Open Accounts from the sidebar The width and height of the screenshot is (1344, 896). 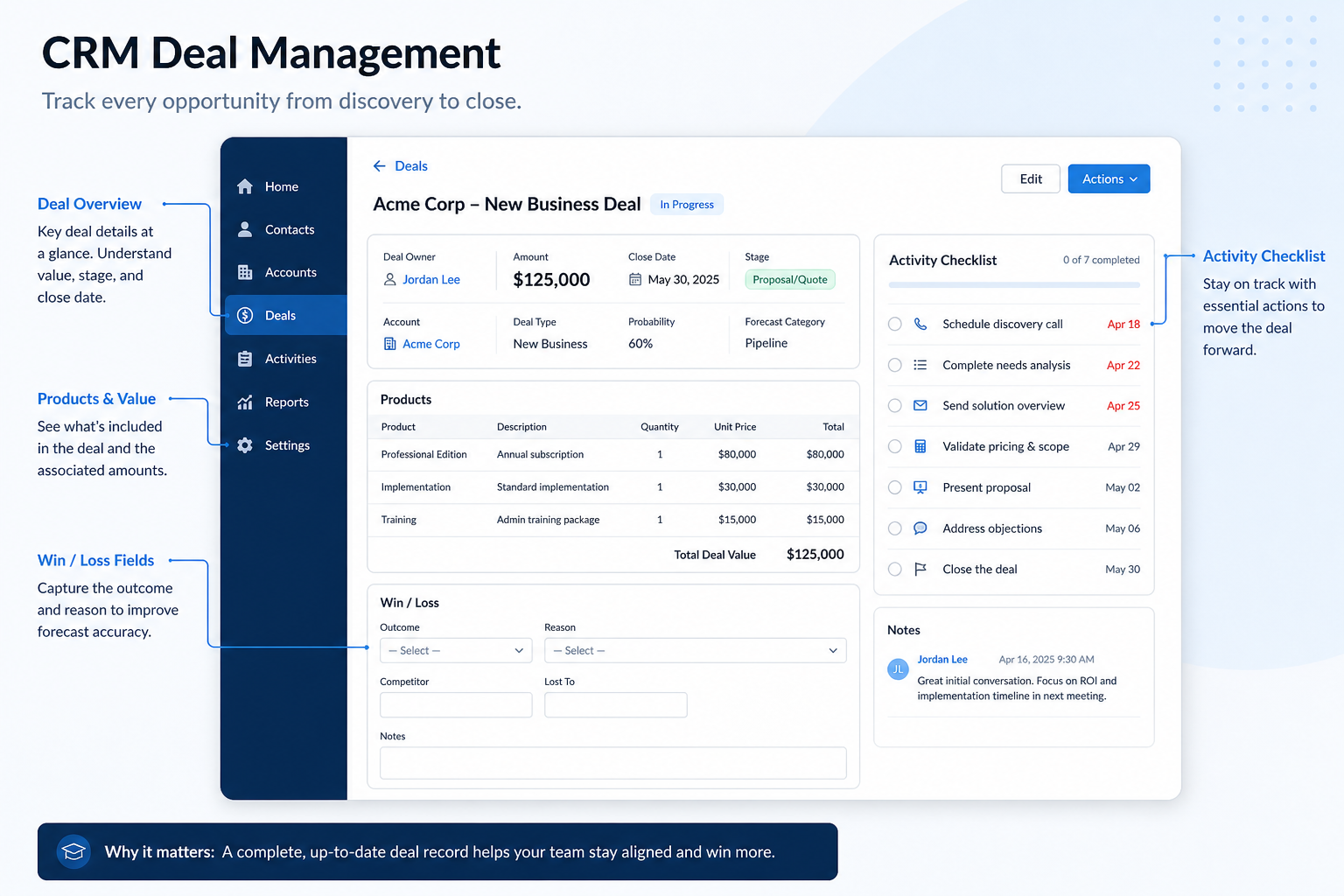tap(285, 272)
